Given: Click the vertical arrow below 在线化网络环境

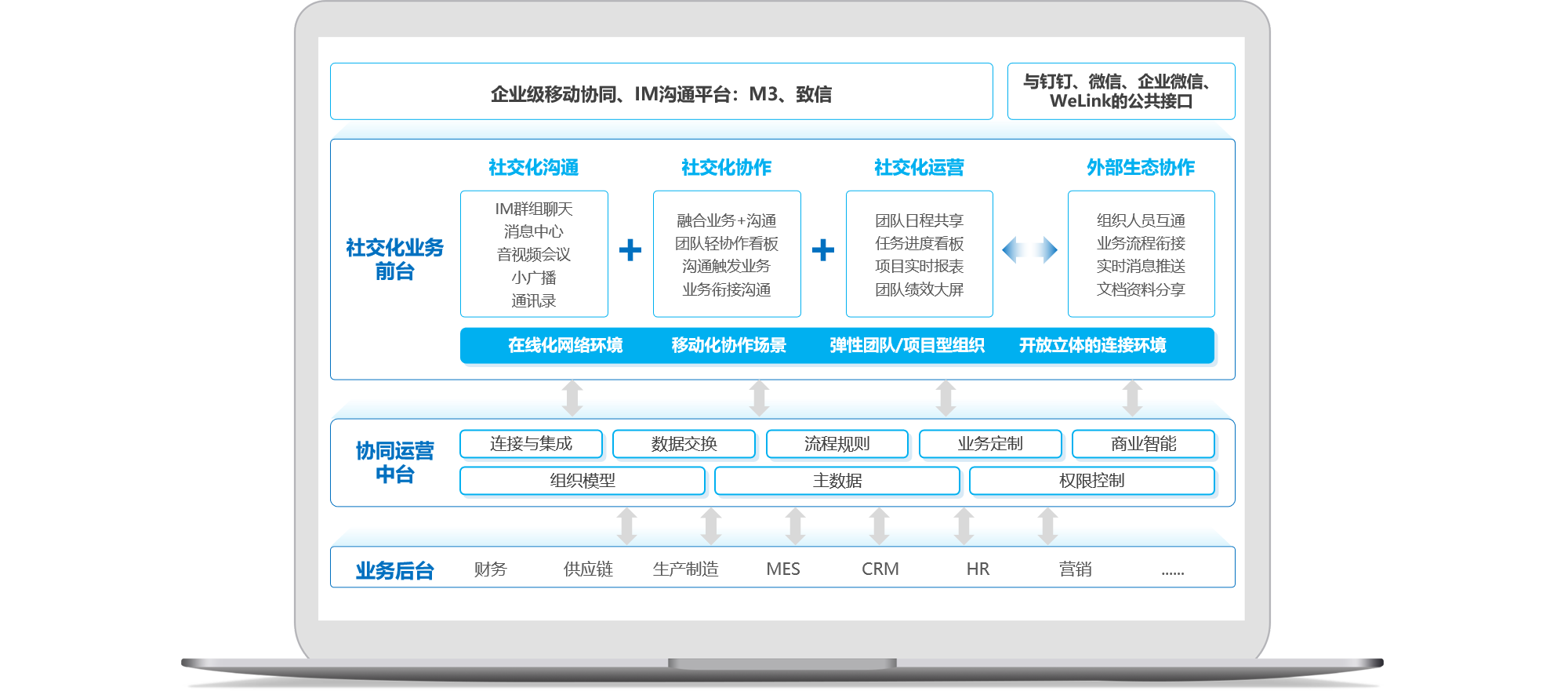Looking at the screenshot, I should pos(573,398).
